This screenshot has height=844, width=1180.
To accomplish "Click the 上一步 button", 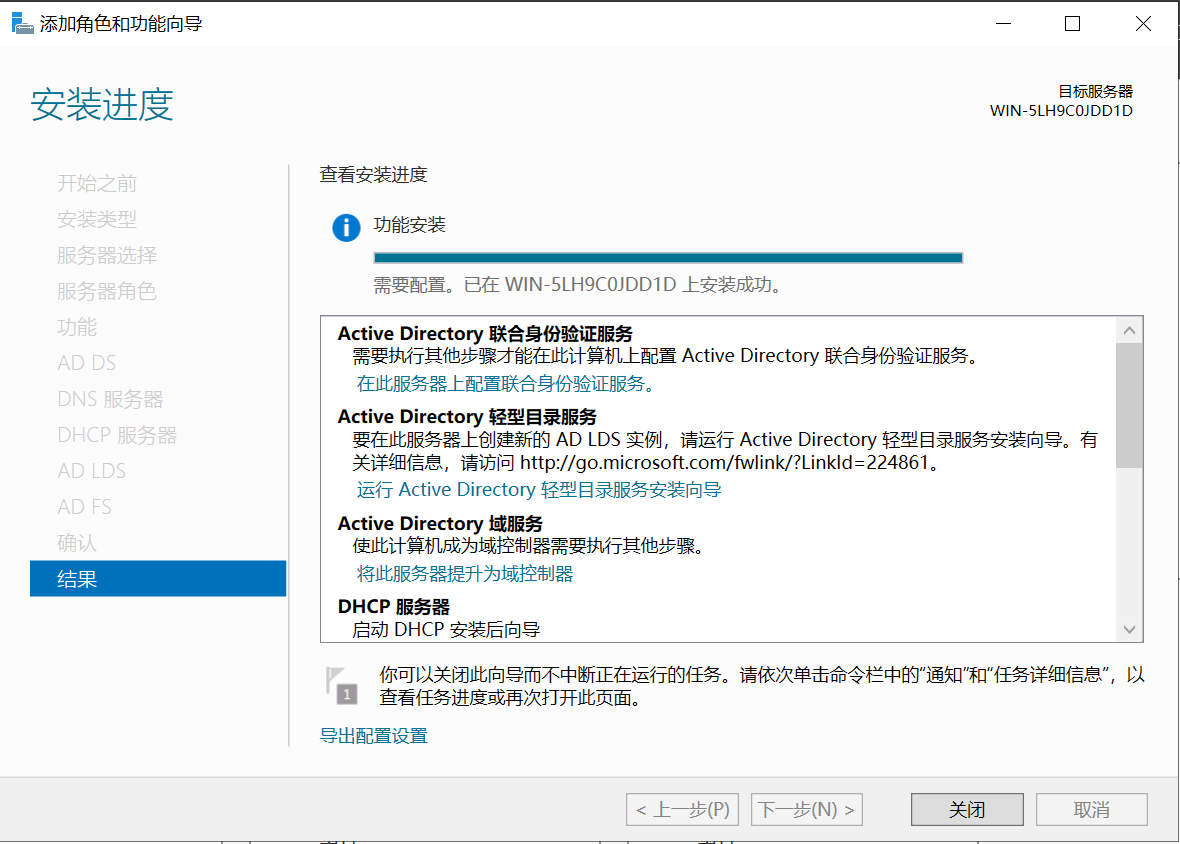I will pyautogui.click(x=682, y=809).
